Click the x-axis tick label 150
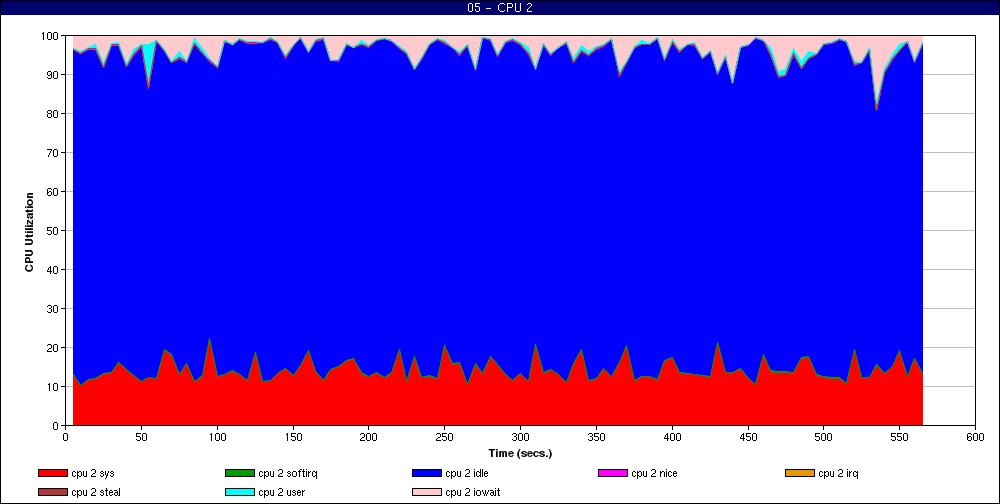1000x504 pixels. [293, 437]
